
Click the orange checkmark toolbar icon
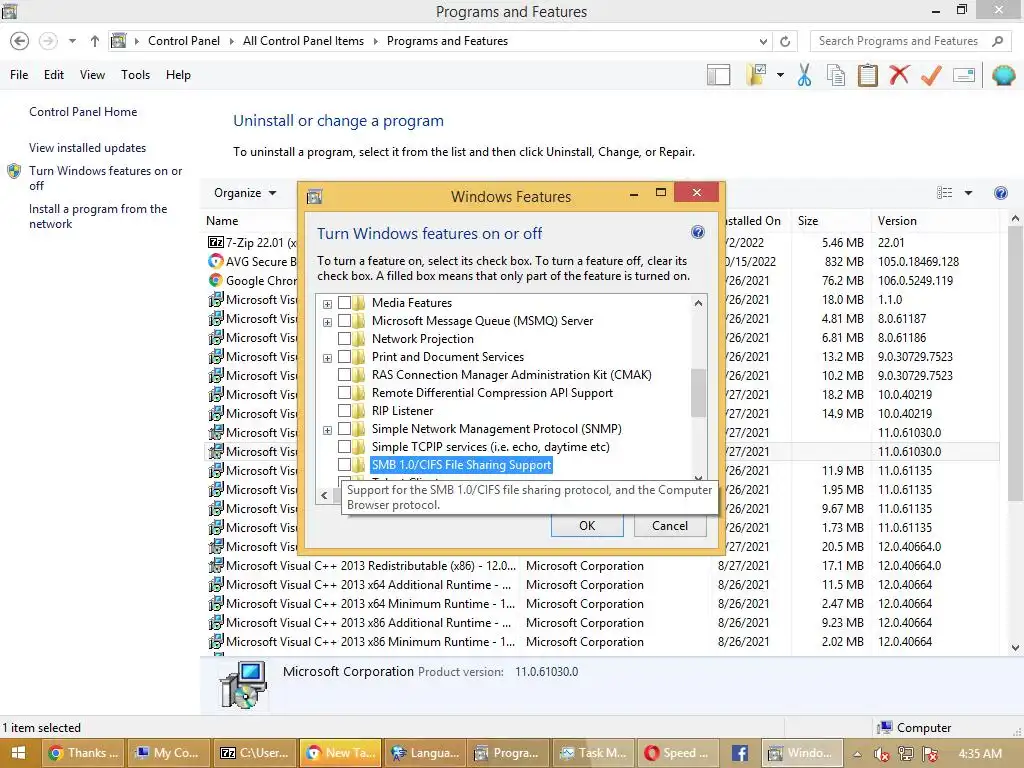click(931, 75)
